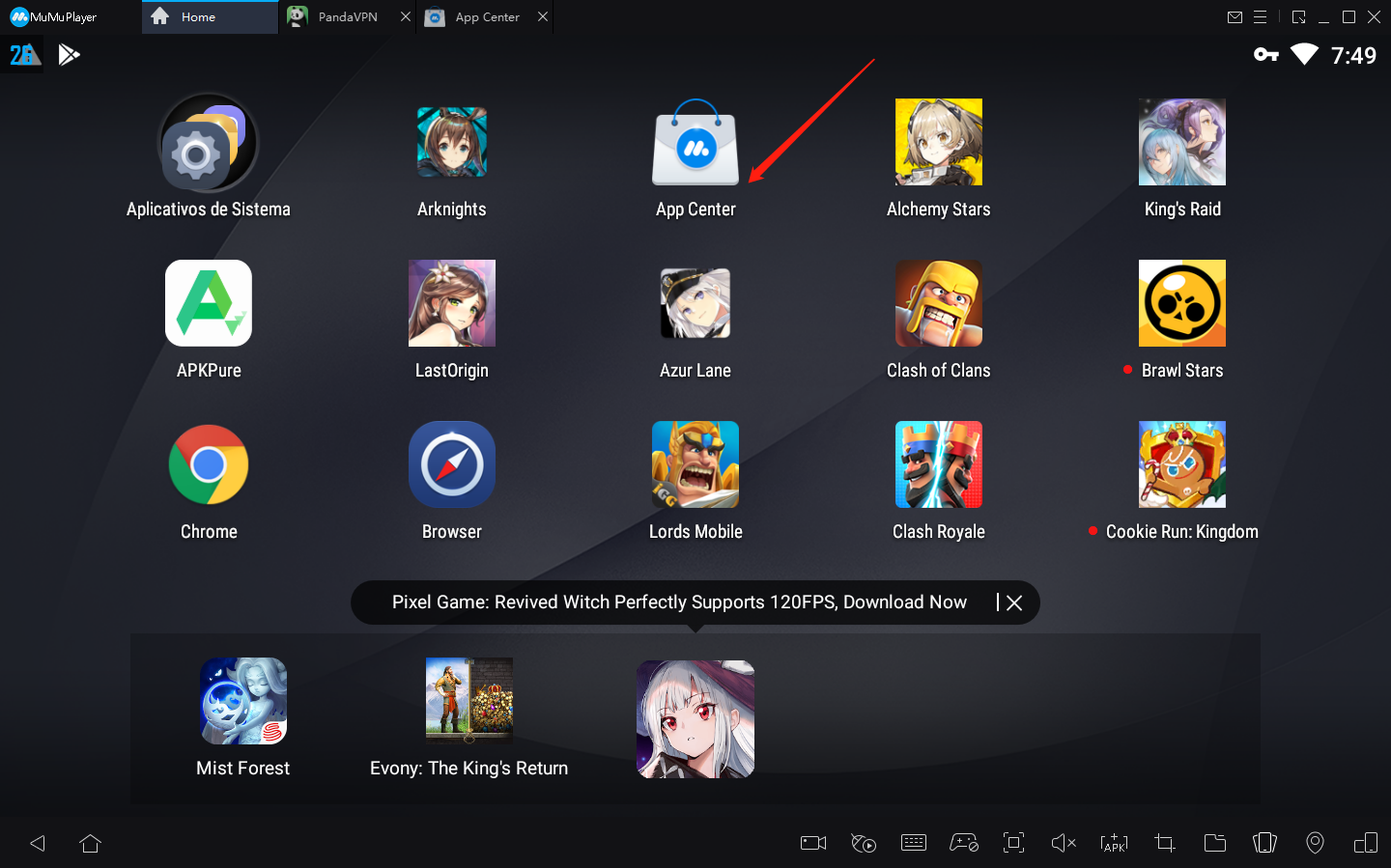Screen dimensions: 1391x868
Task: Take a cropped screenshot
Action: tap(1164, 842)
